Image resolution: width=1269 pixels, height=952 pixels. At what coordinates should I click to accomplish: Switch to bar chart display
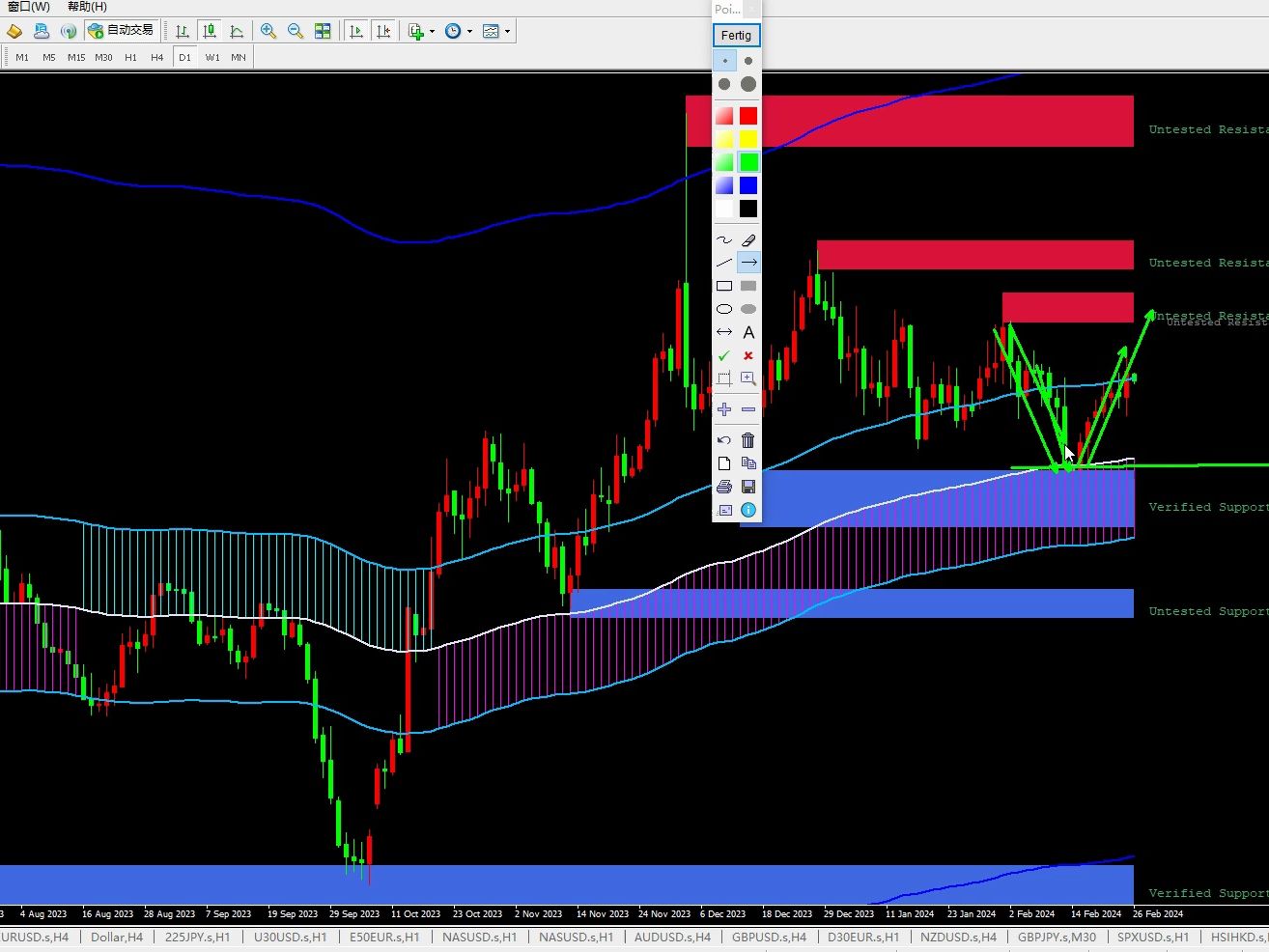click(x=183, y=31)
